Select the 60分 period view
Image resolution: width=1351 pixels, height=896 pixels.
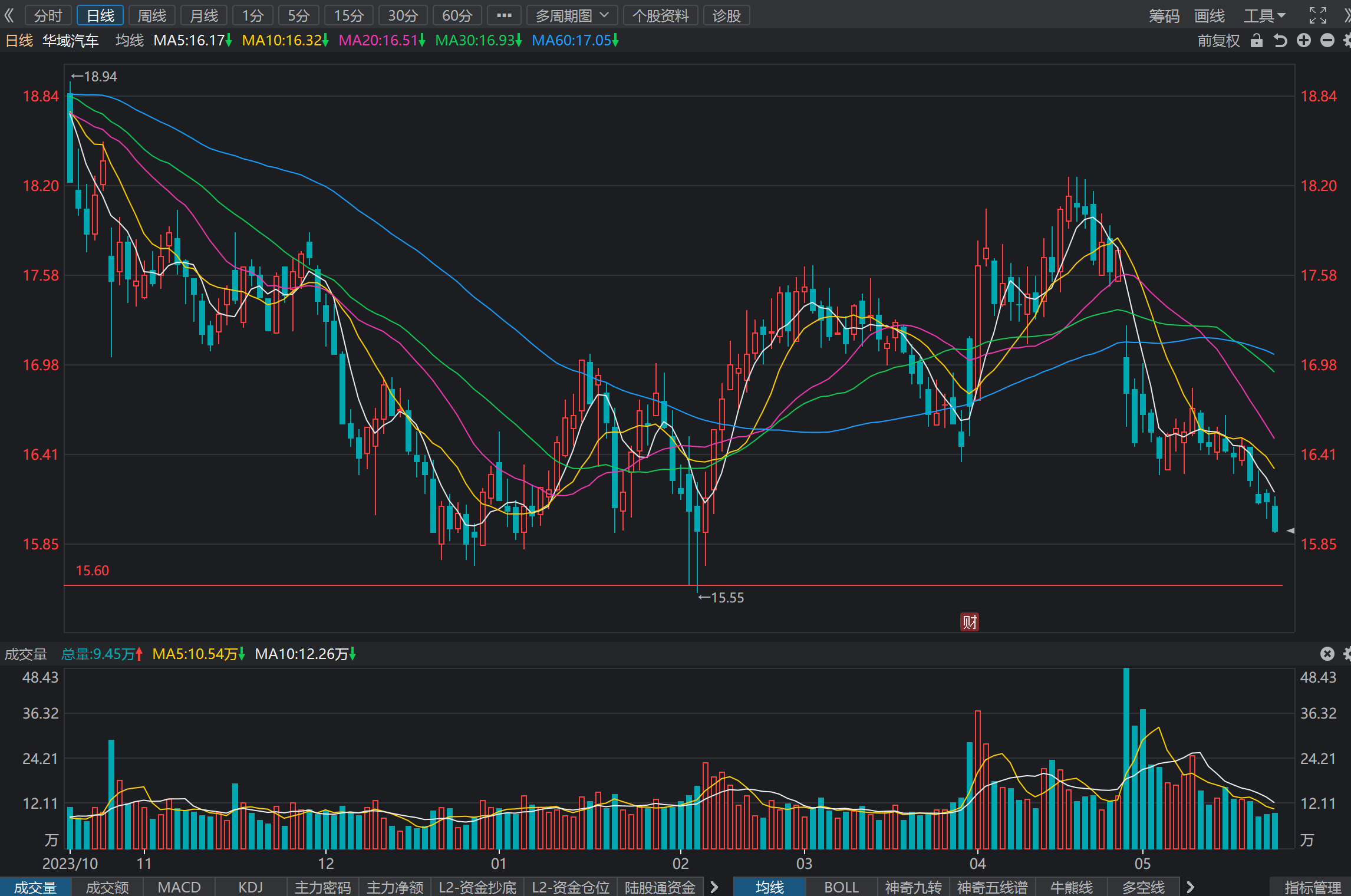(457, 15)
